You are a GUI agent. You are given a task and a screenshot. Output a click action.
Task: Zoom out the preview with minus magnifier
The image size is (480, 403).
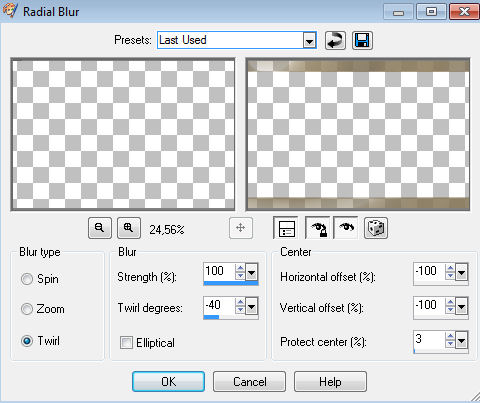(x=100, y=228)
